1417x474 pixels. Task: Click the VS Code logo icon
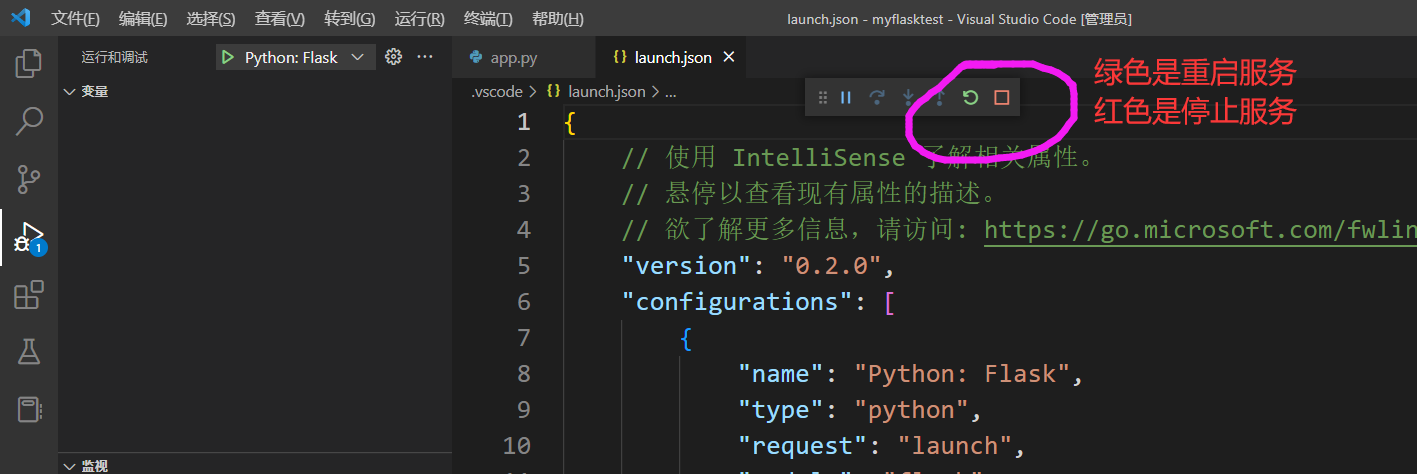pyautogui.click(x=20, y=19)
